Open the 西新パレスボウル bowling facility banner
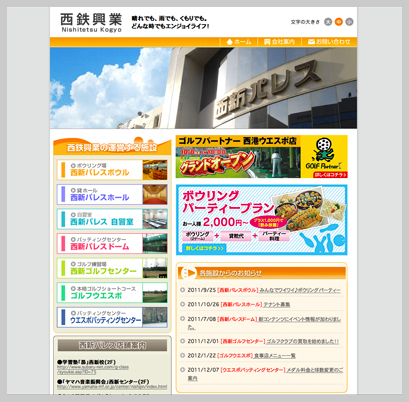409x402 pixels. click(x=112, y=170)
